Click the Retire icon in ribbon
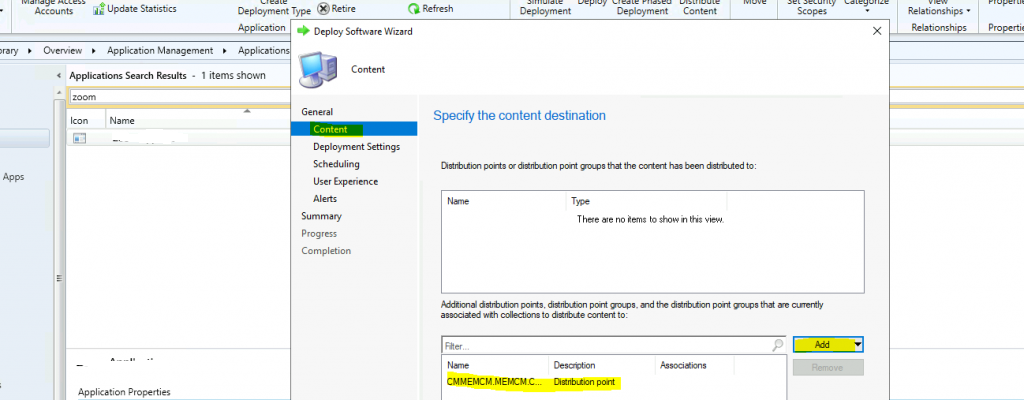 pos(323,8)
